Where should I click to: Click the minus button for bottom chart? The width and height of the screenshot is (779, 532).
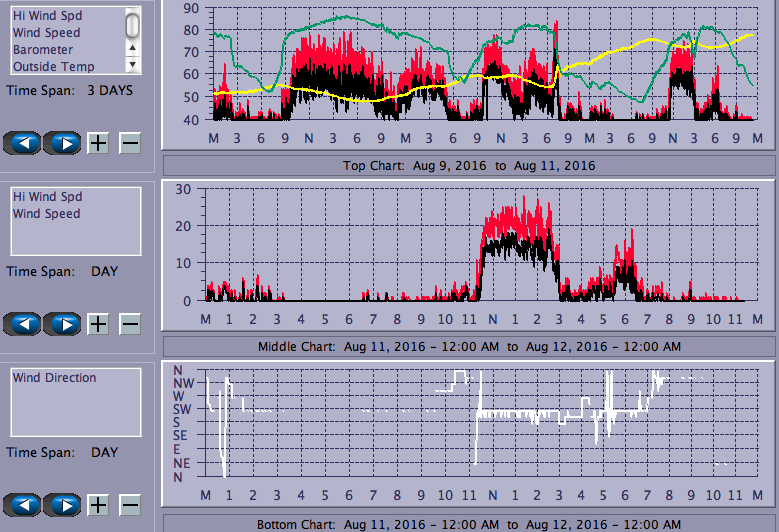click(130, 505)
